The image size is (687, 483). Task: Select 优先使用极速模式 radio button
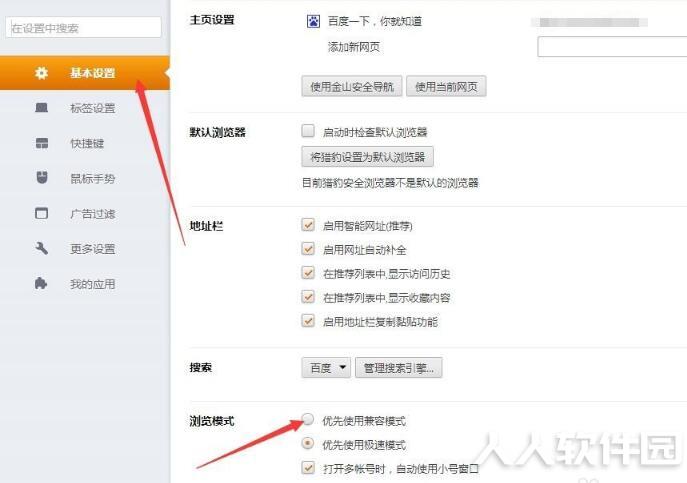pos(308,444)
